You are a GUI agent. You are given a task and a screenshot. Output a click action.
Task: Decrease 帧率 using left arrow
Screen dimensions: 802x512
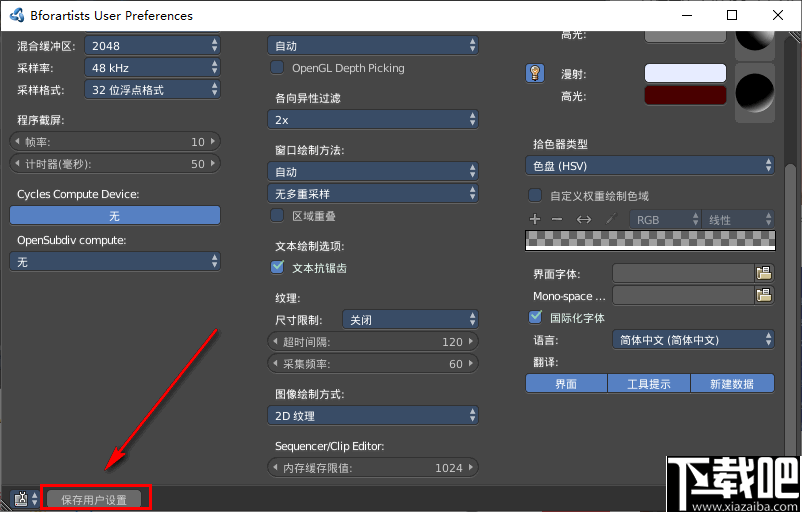pyautogui.click(x=17, y=141)
